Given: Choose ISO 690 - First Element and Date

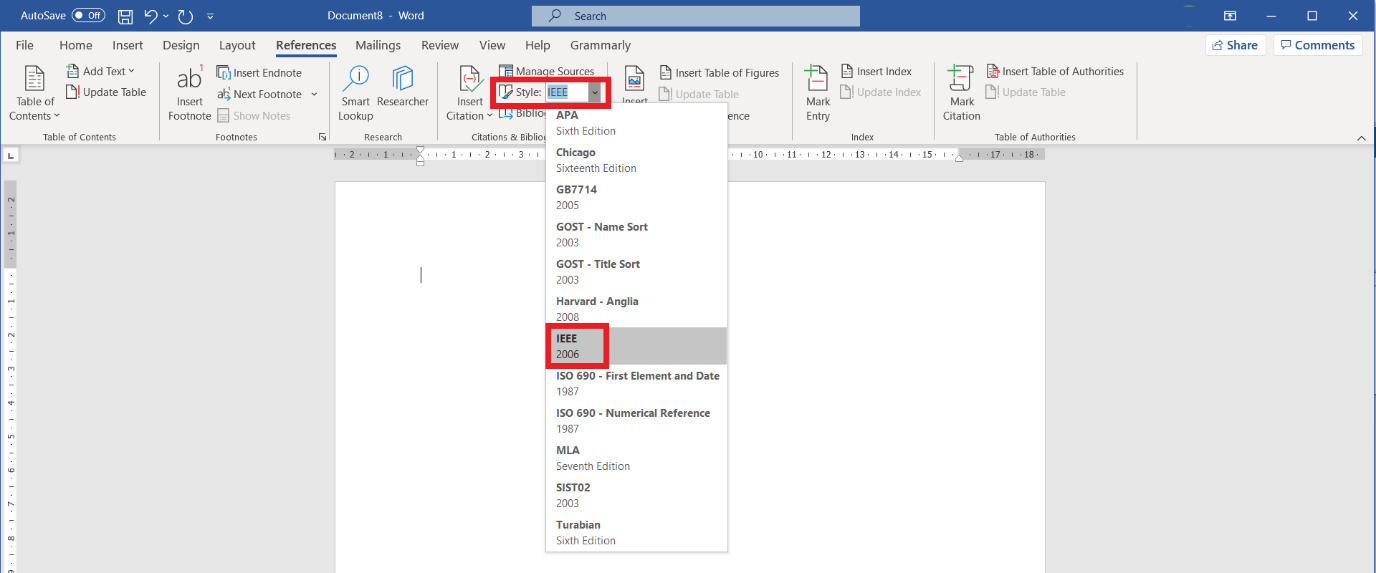Looking at the screenshot, I should click(636, 383).
